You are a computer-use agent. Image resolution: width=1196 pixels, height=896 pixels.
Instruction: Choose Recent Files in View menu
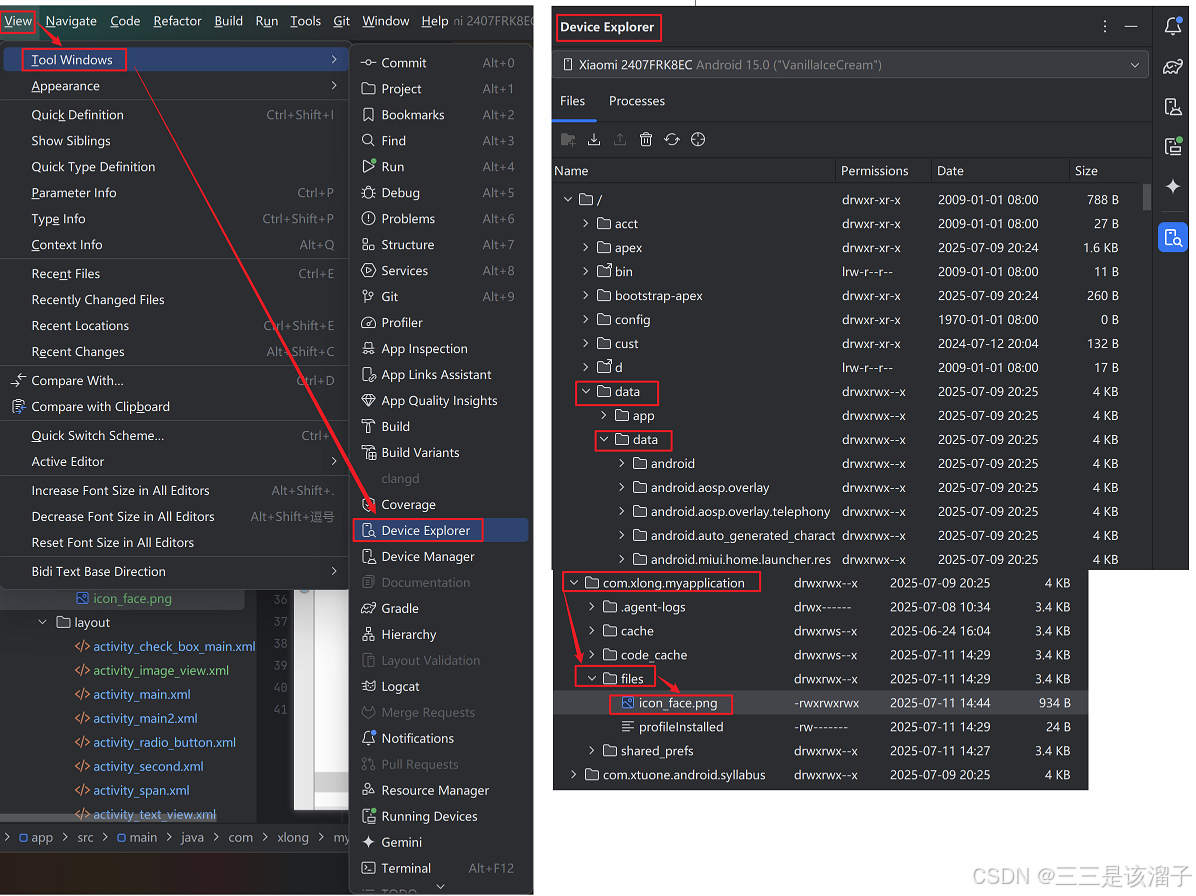(175, 273)
